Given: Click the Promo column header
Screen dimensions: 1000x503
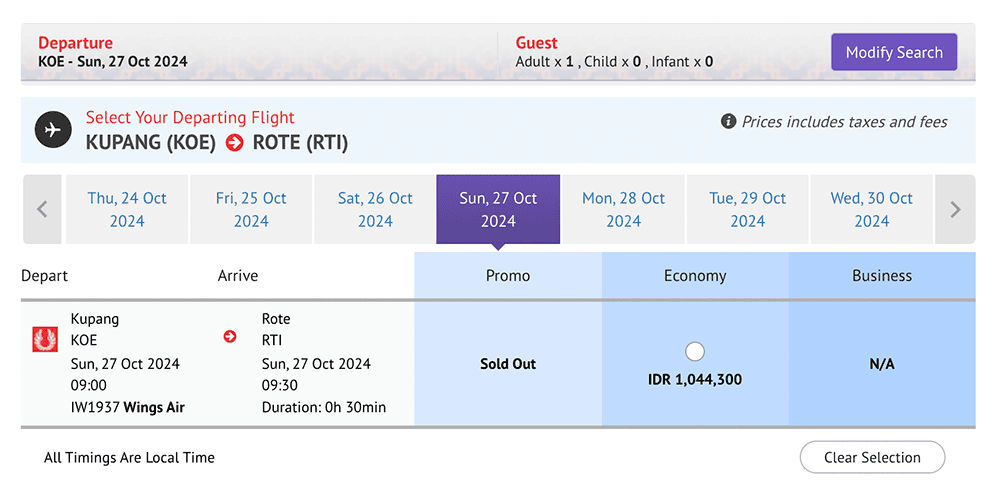Looking at the screenshot, I should tap(508, 275).
